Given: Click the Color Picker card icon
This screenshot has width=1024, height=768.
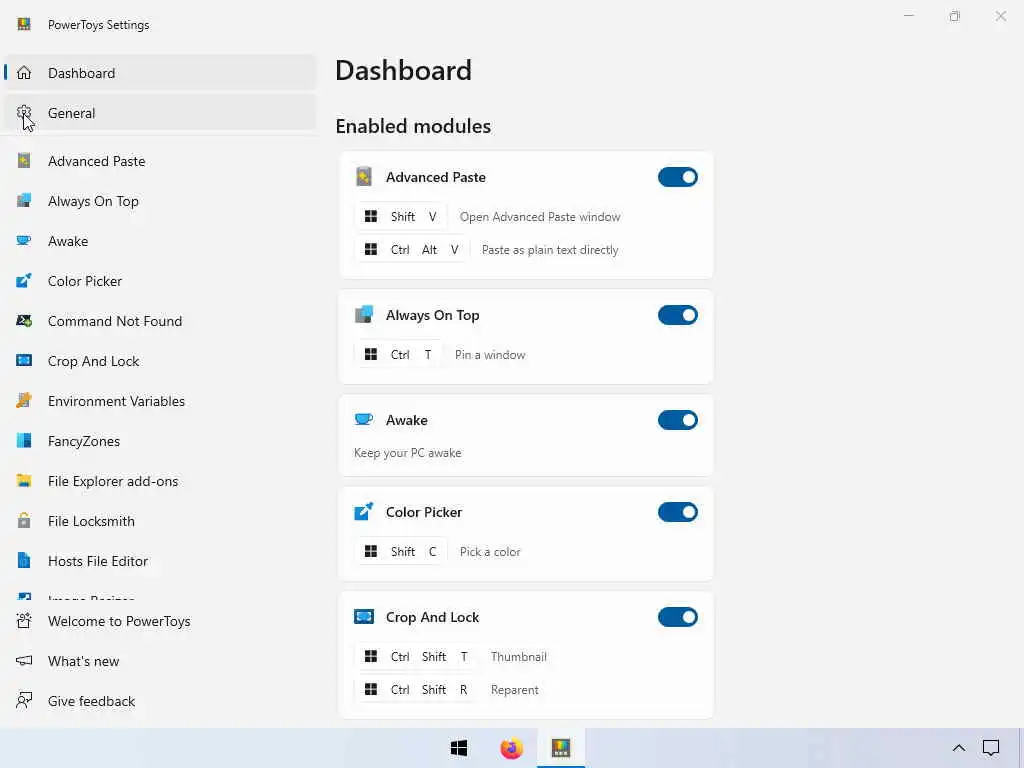Looking at the screenshot, I should click(x=364, y=511).
